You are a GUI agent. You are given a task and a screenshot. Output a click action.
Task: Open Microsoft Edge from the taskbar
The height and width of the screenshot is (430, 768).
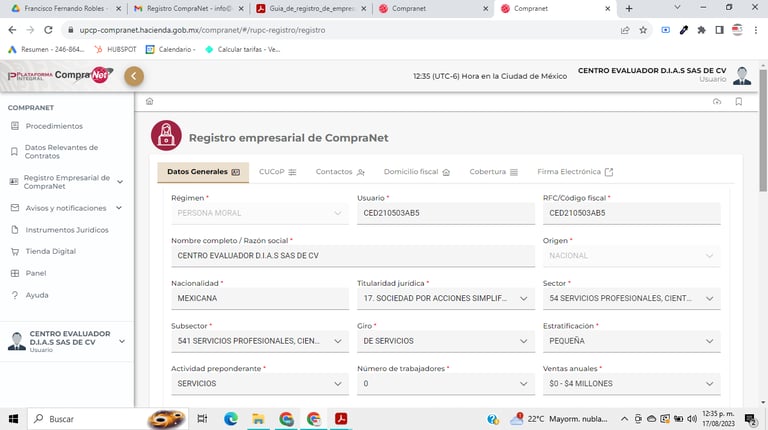[230, 419]
